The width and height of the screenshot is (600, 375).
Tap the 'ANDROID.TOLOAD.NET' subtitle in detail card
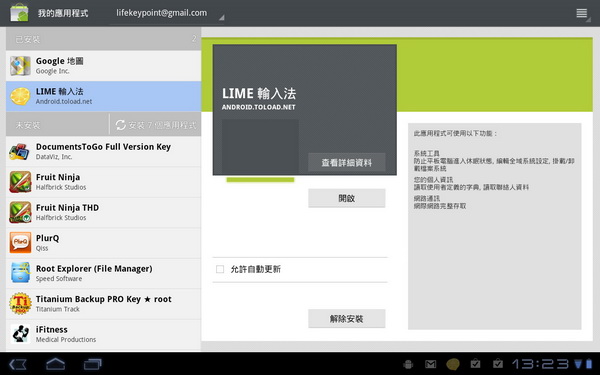(259, 108)
